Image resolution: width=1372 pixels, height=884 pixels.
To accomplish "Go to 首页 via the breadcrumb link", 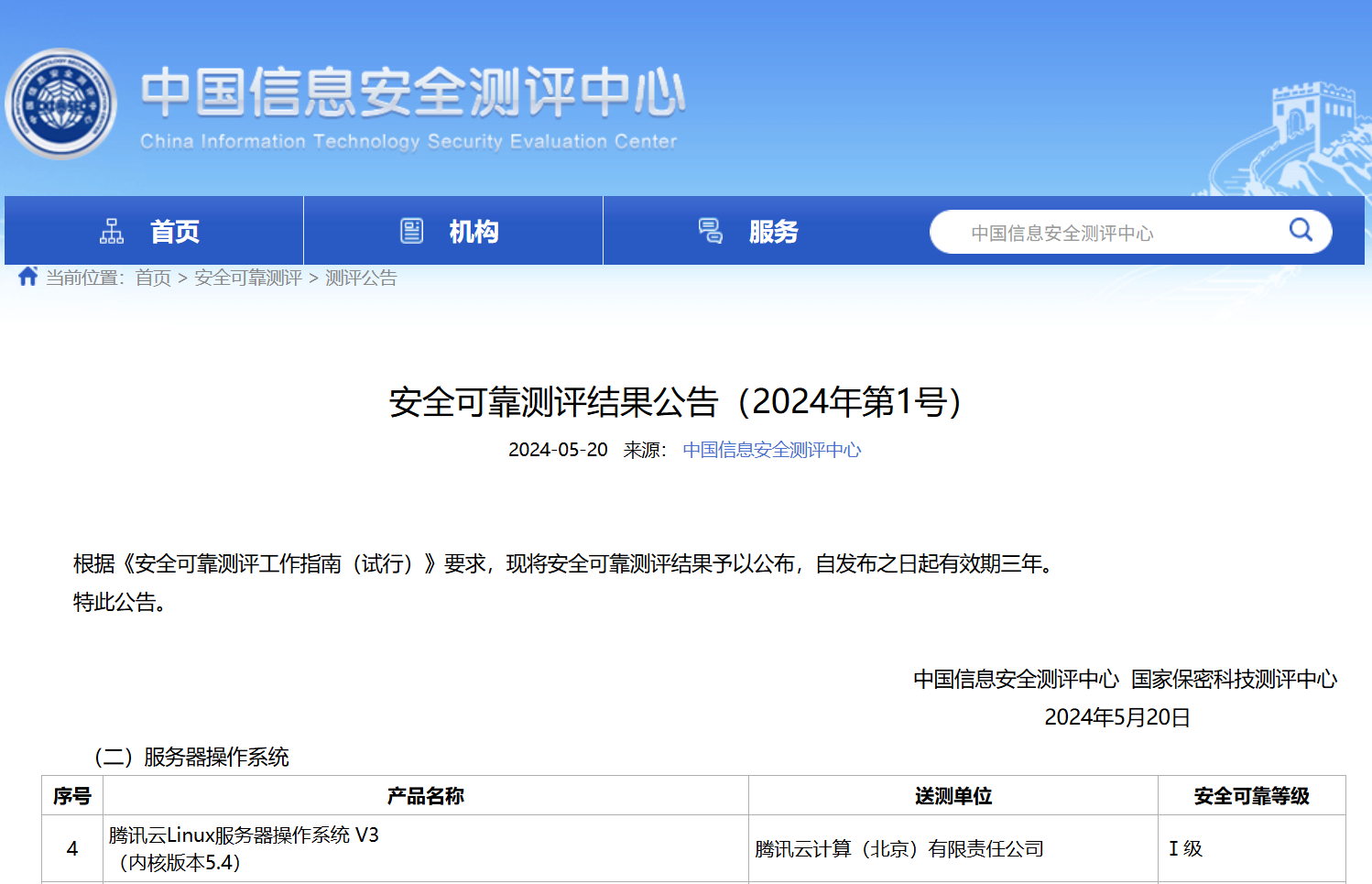I will click(153, 278).
